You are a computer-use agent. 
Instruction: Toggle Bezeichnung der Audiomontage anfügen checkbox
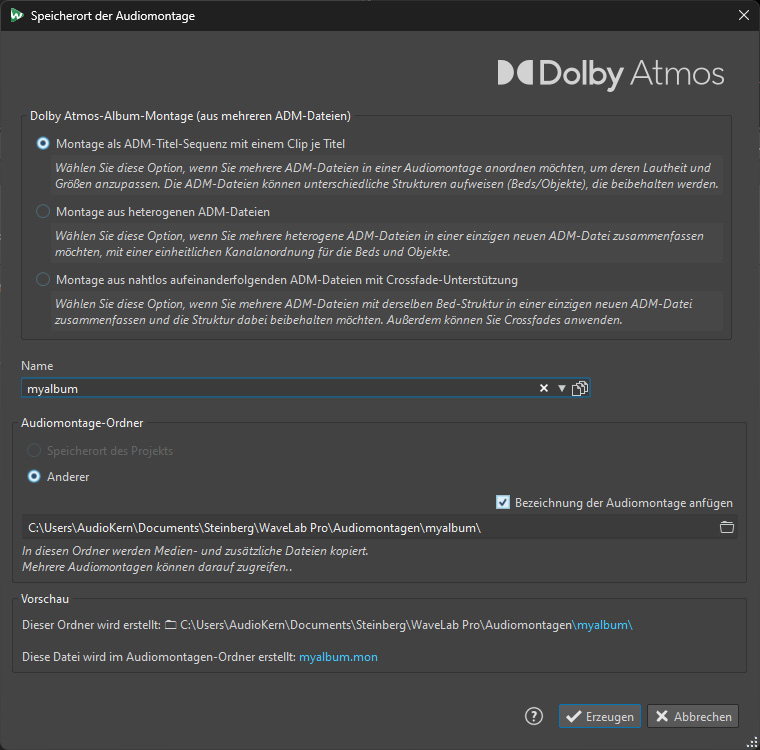click(503, 502)
